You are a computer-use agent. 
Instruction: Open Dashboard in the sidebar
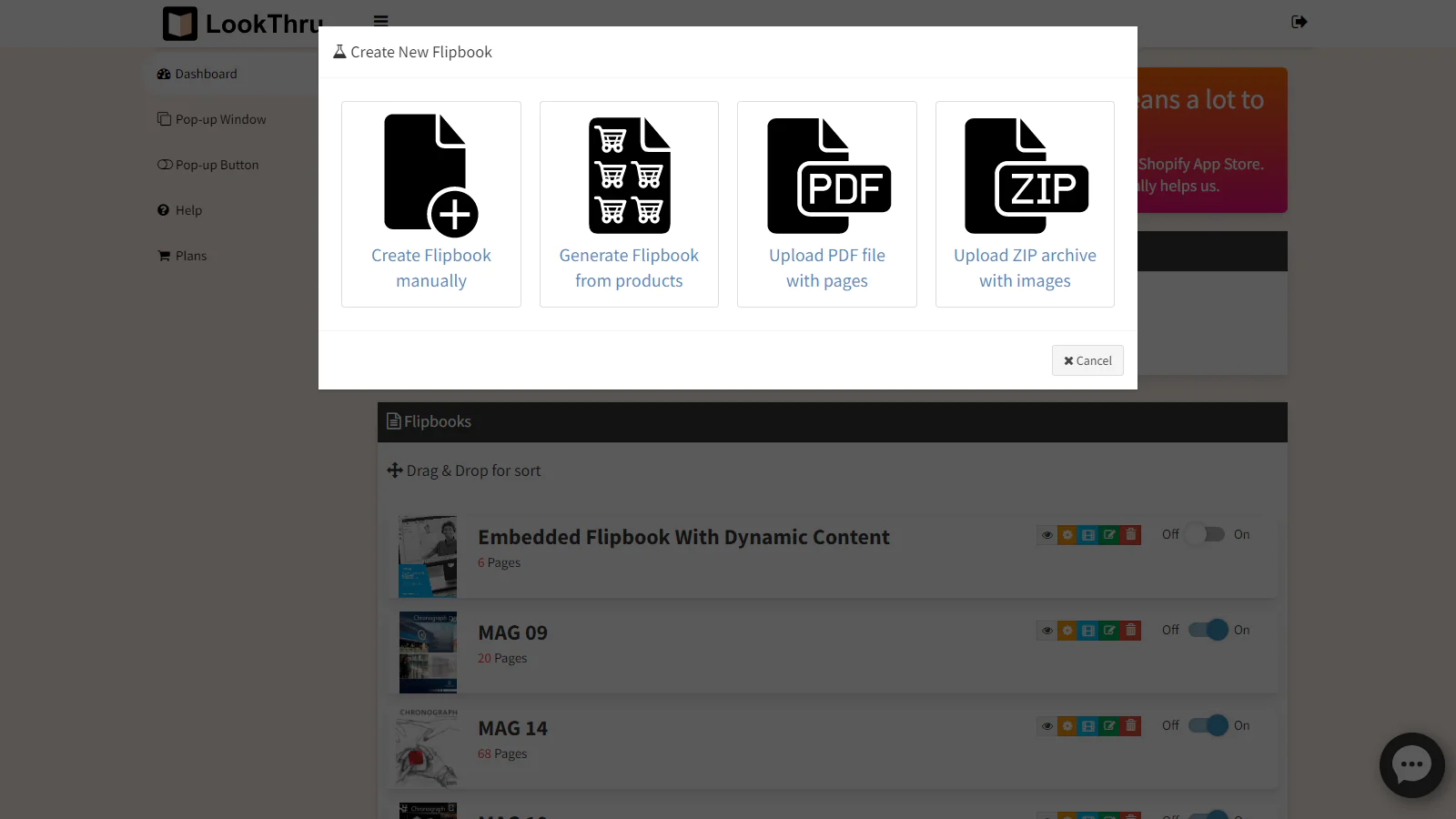[197, 74]
